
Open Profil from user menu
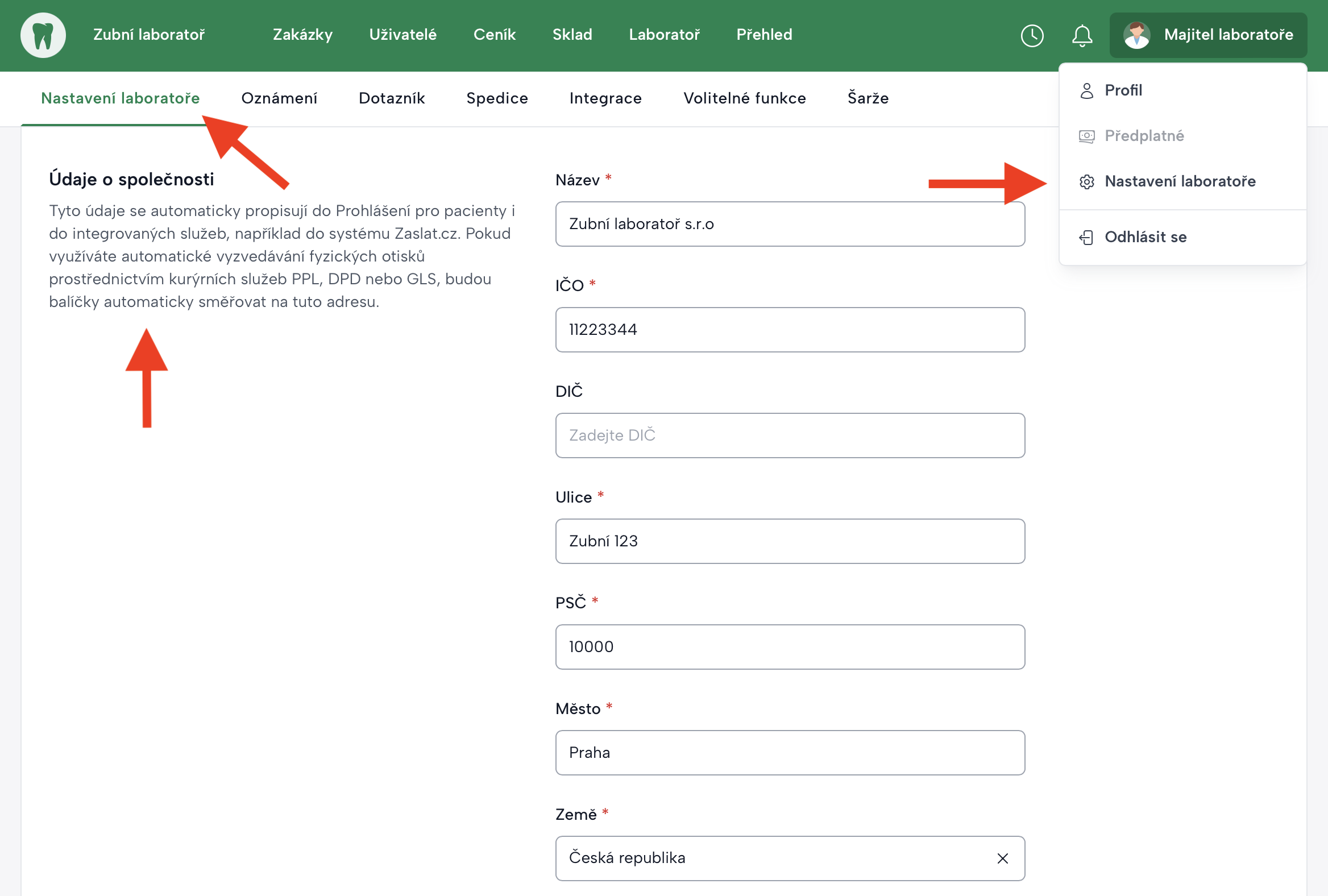(1122, 90)
